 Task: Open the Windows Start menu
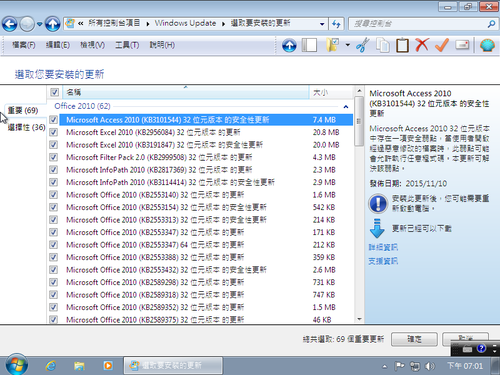(16, 365)
